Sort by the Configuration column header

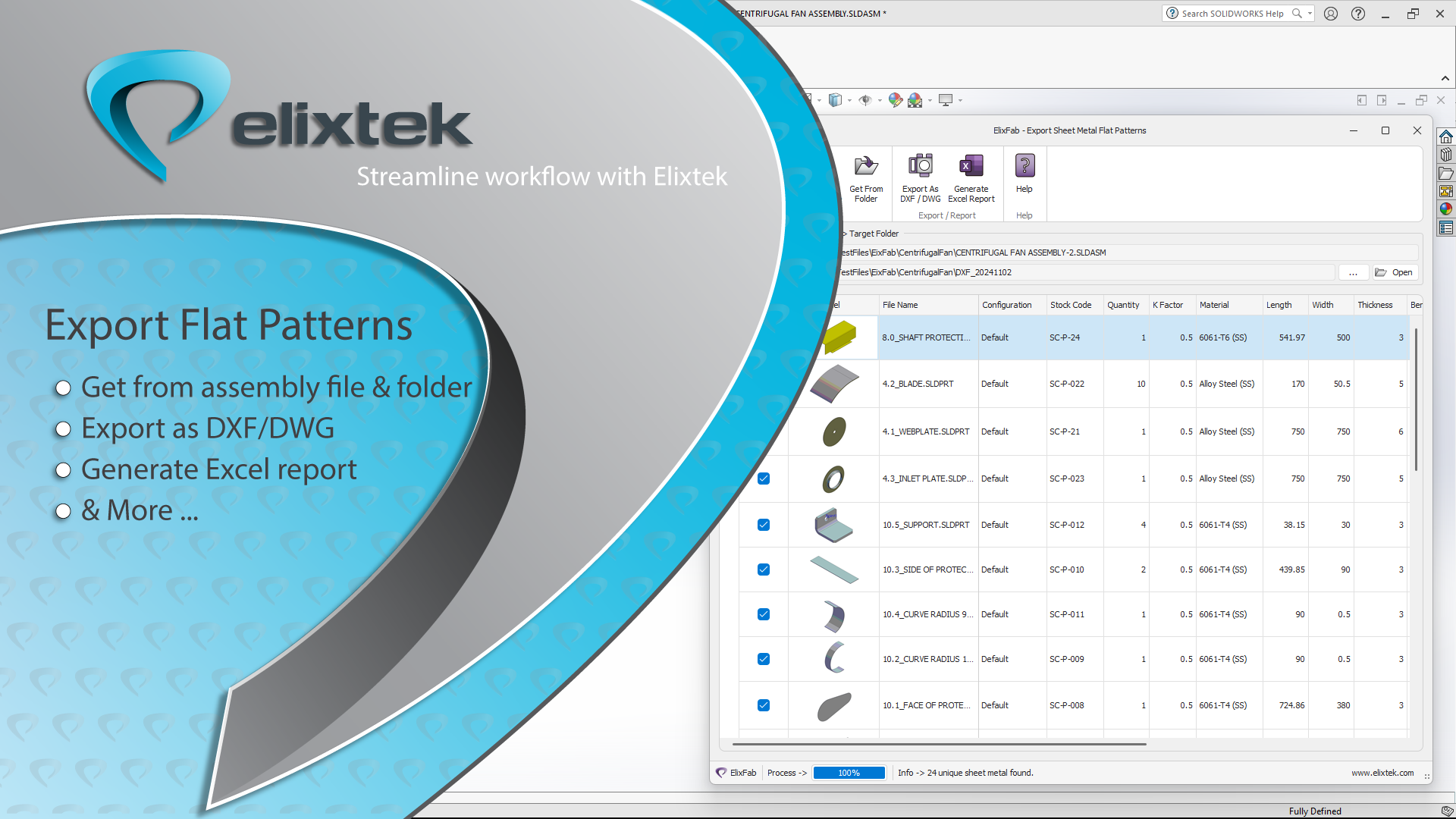(1012, 305)
